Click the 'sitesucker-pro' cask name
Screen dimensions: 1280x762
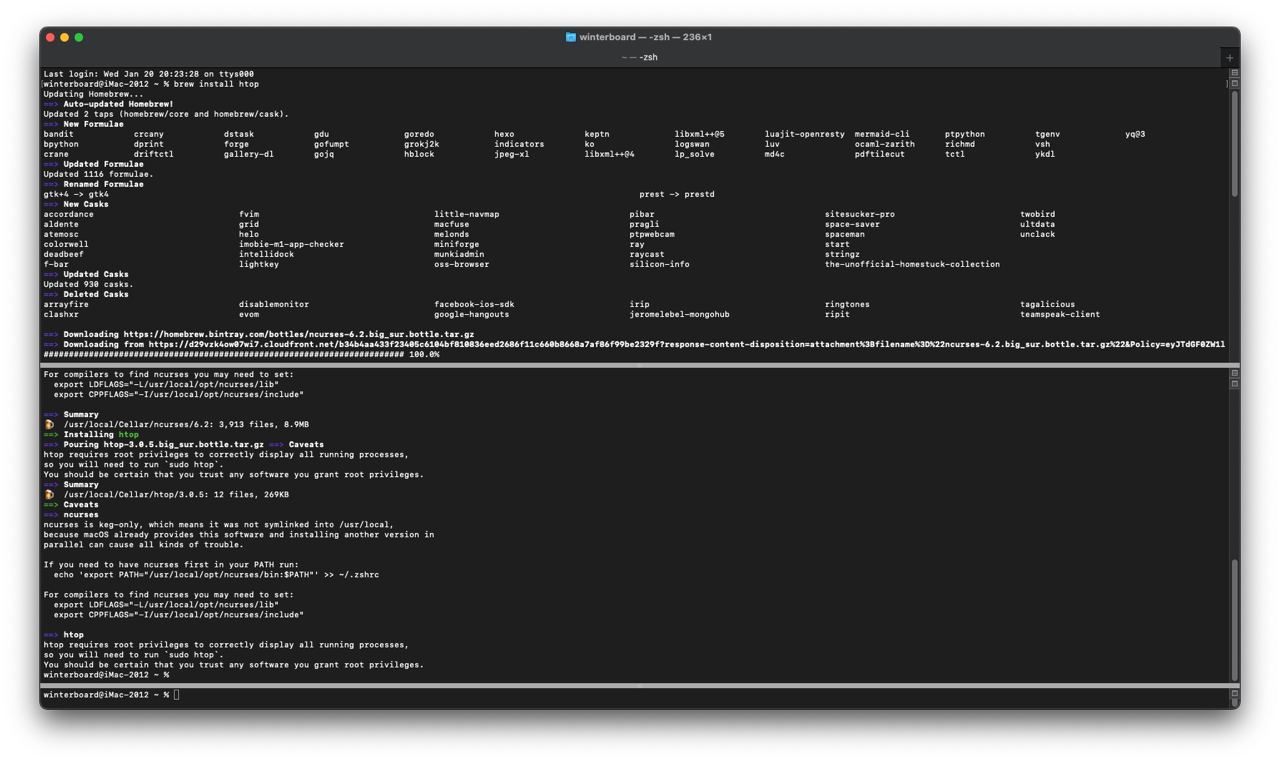pos(860,214)
